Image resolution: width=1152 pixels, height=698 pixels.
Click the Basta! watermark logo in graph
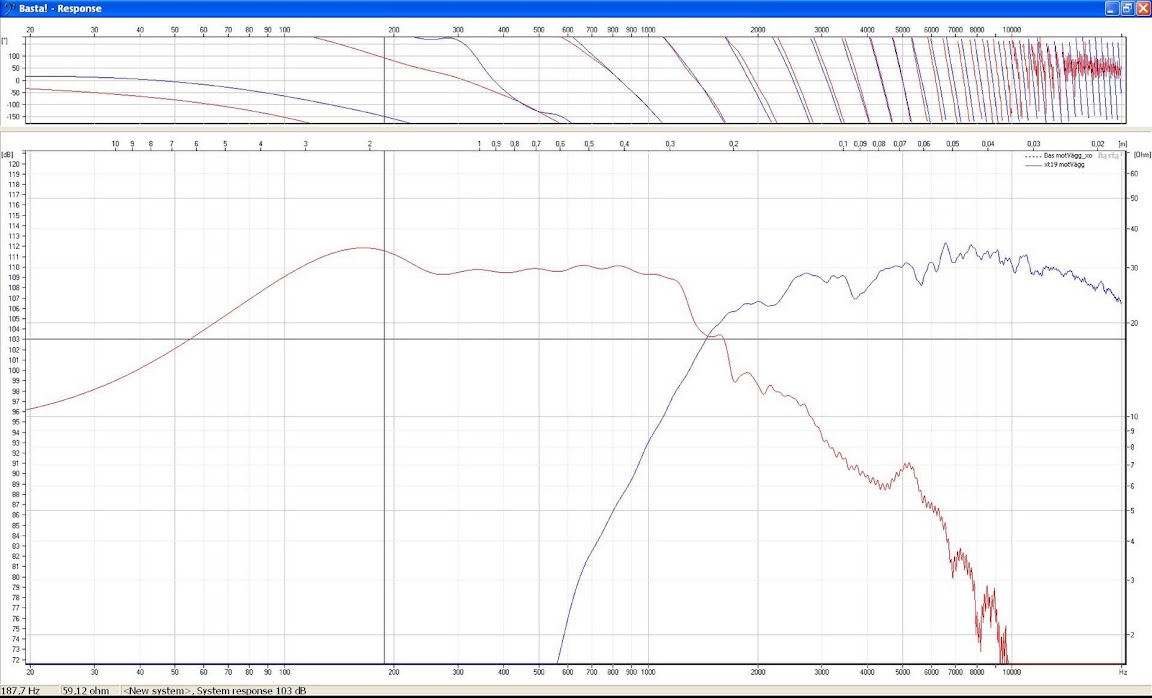click(1109, 156)
